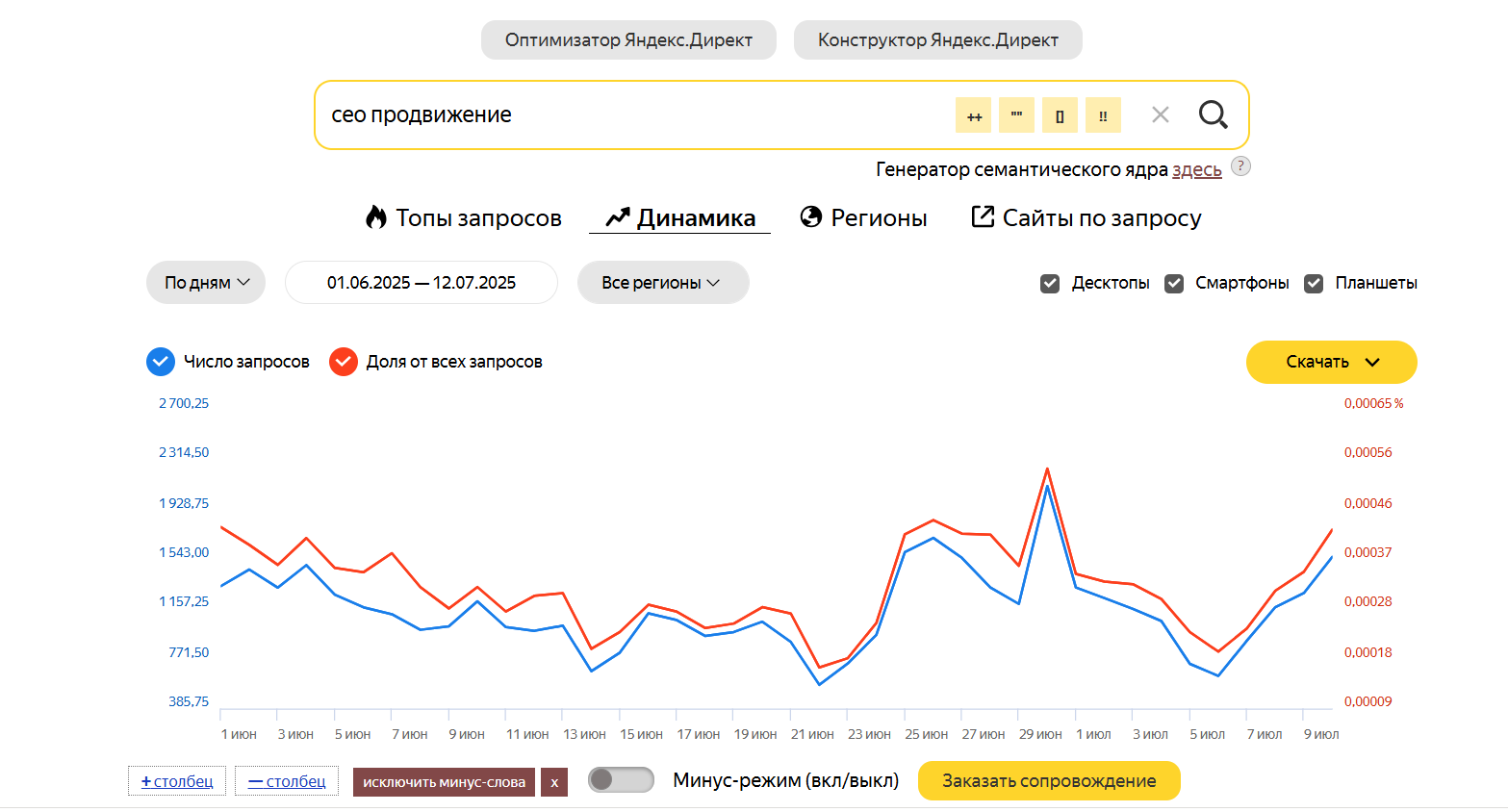
Task: Open the Скачать download dropdown
Action: pos(1331,362)
